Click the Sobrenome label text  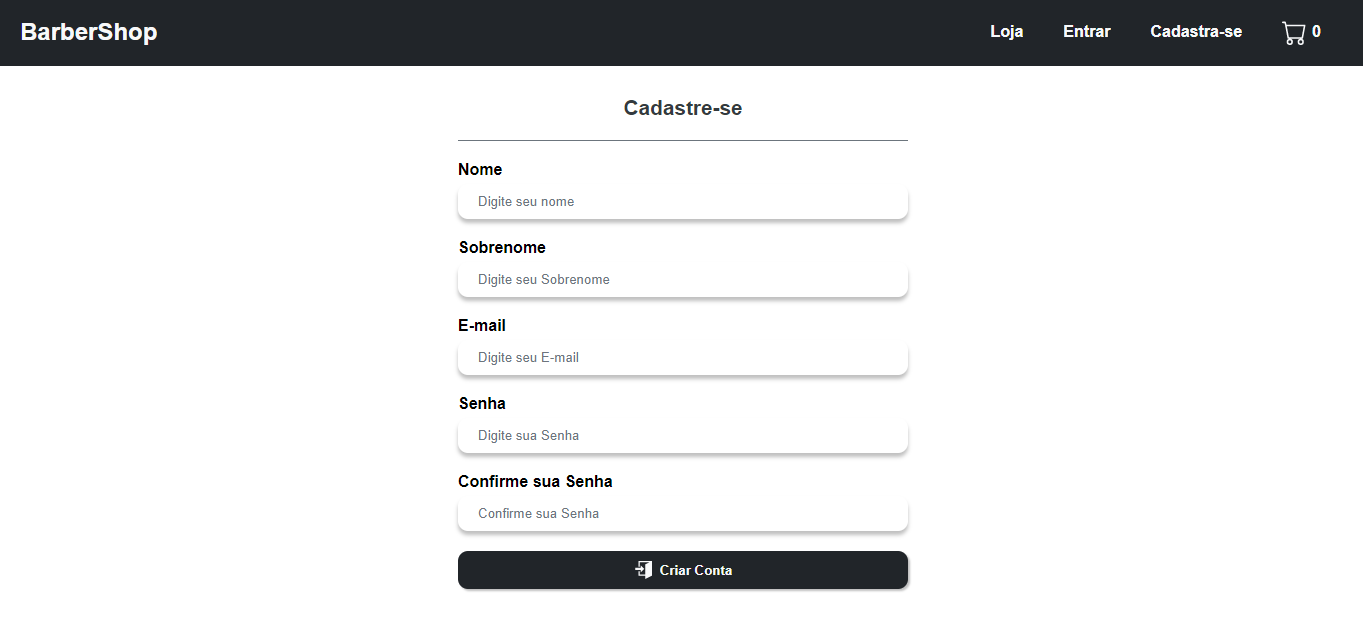tap(502, 247)
